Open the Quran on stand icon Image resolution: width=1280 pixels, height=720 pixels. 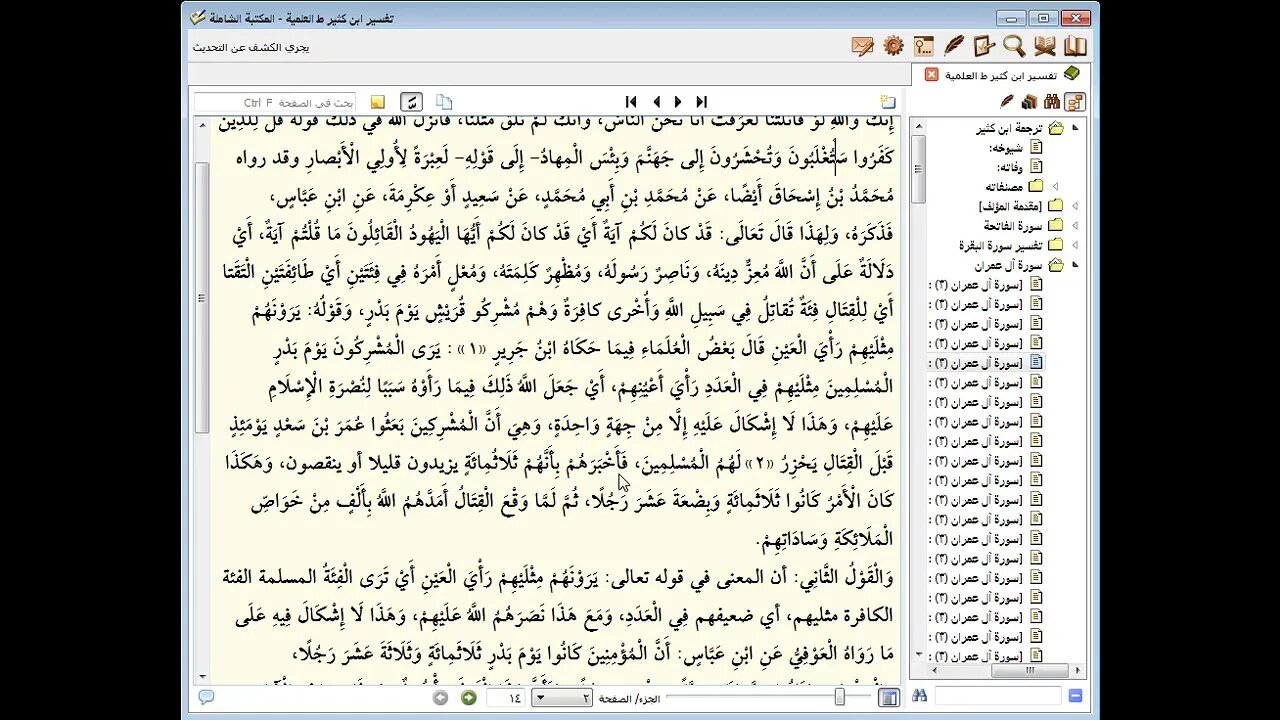(x=1045, y=46)
